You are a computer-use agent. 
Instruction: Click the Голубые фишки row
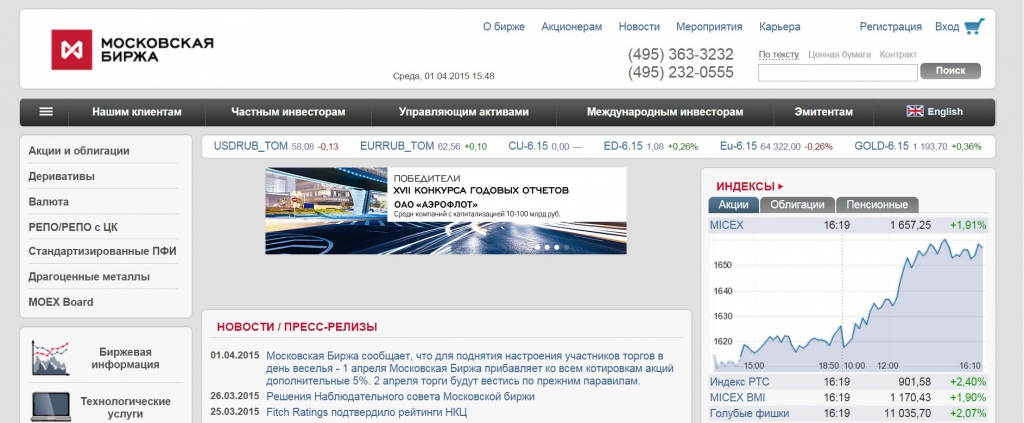(x=848, y=413)
